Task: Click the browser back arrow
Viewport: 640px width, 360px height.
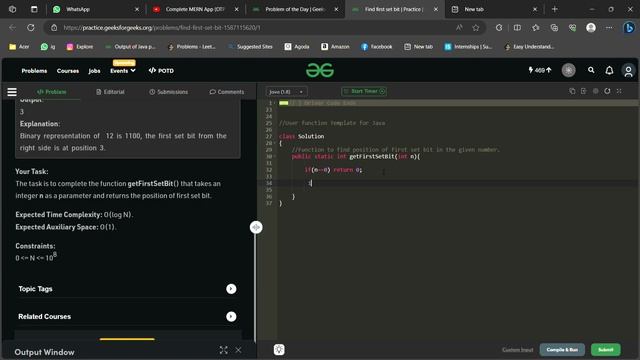Action: [12, 27]
